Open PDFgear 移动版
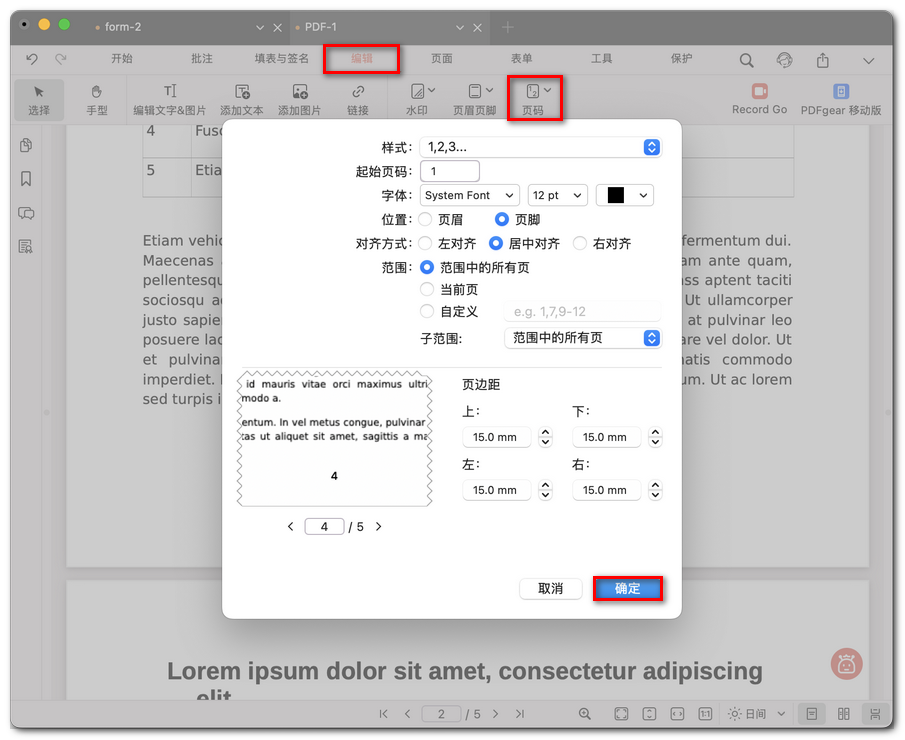The image size is (905, 740). click(x=841, y=99)
